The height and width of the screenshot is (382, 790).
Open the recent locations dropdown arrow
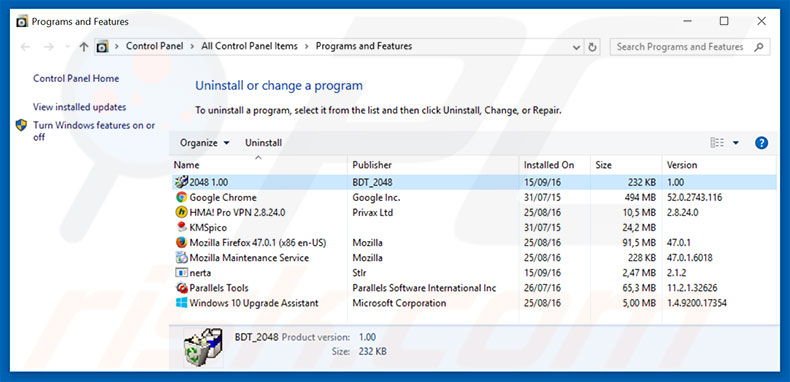pyautogui.click(x=68, y=47)
